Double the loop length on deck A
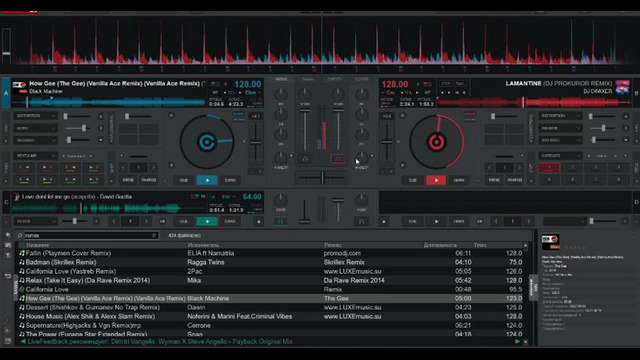This screenshot has width=640, height=360. (153, 168)
